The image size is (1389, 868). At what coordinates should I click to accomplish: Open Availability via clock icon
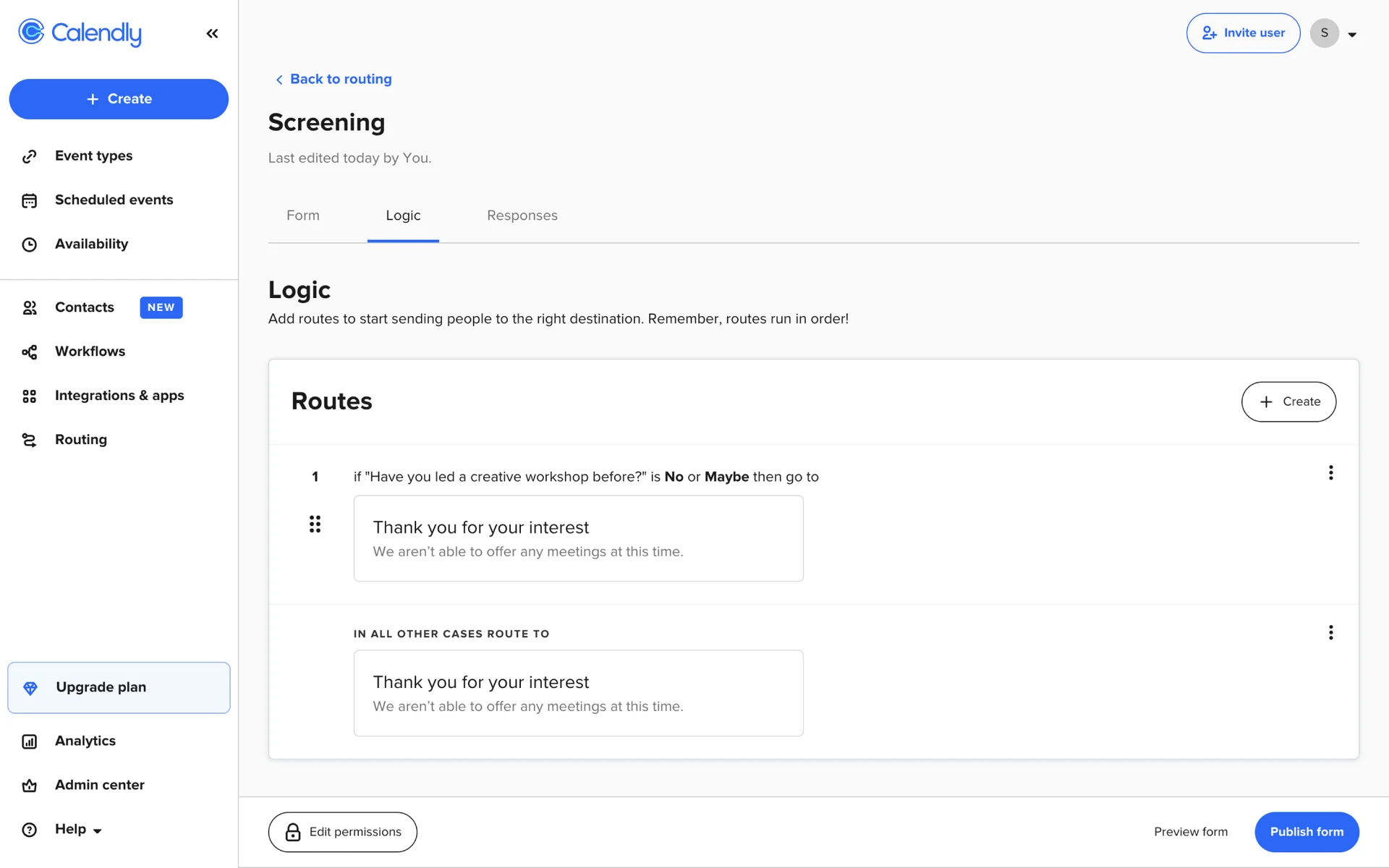[29, 244]
